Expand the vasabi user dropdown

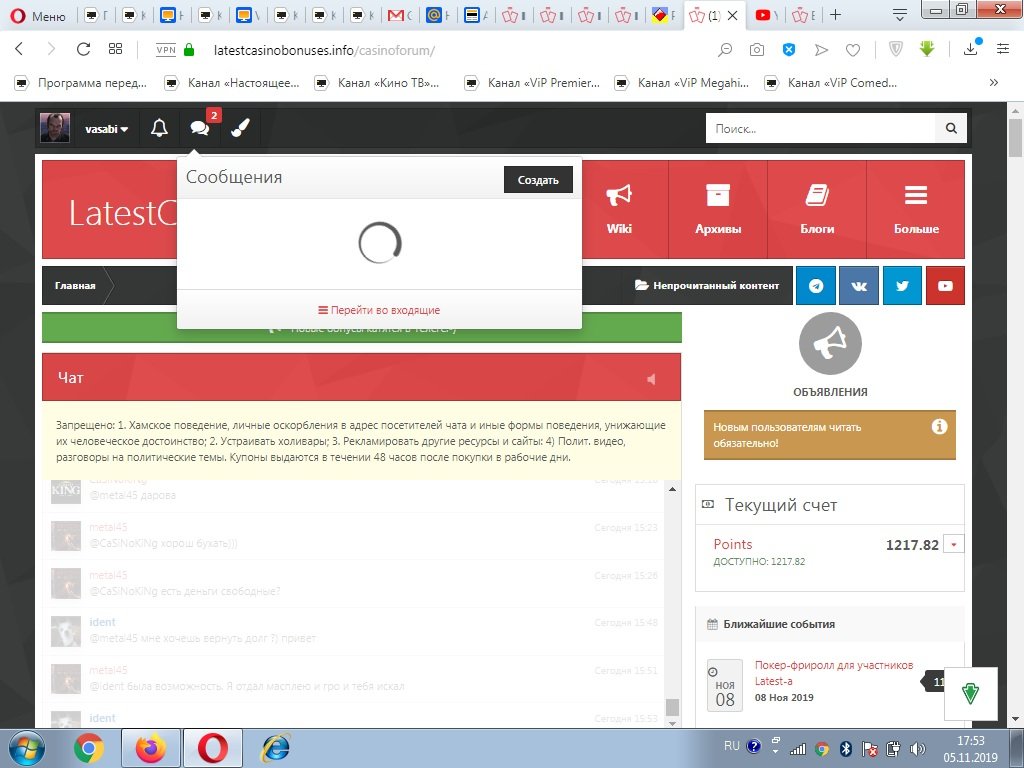[107, 129]
